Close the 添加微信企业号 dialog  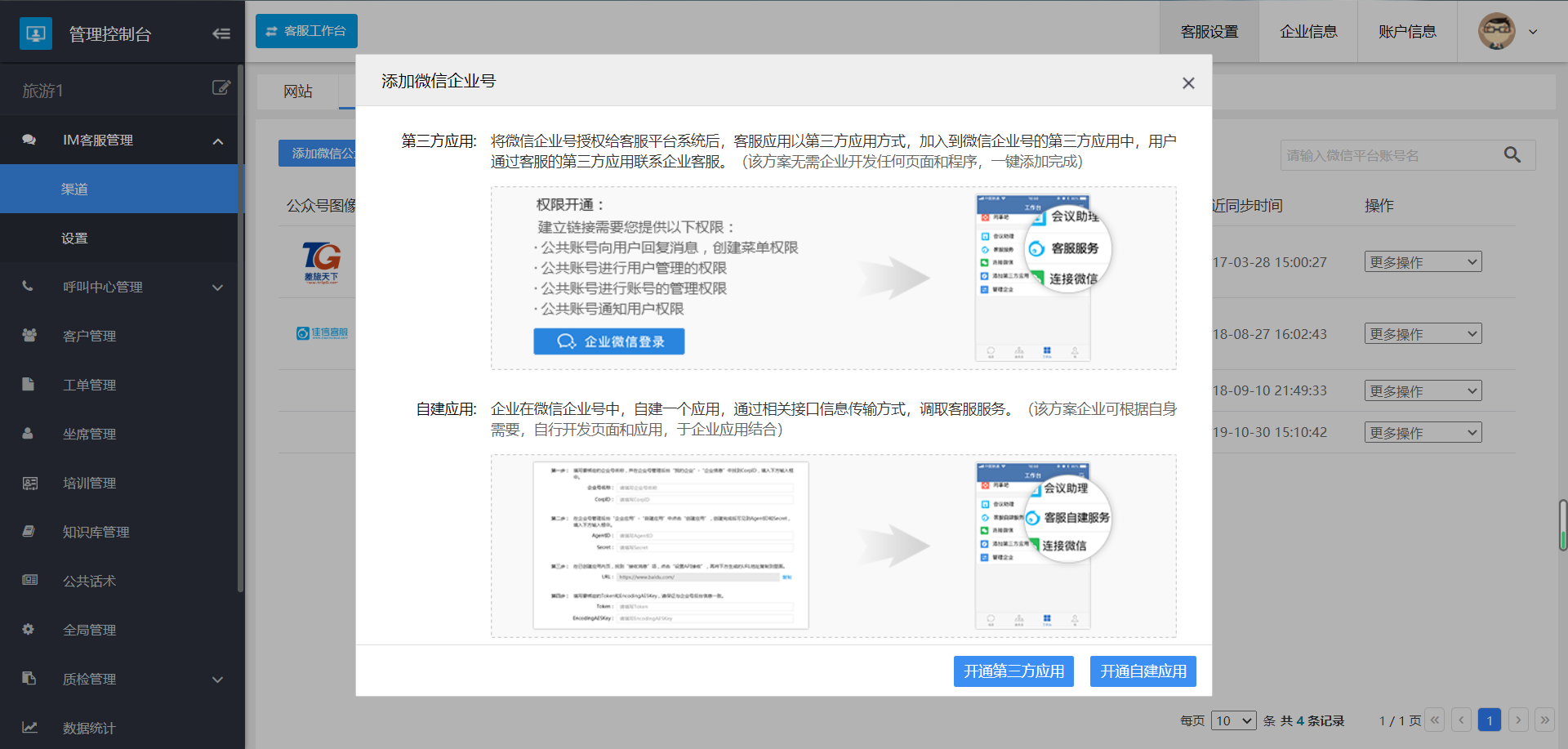click(1188, 83)
